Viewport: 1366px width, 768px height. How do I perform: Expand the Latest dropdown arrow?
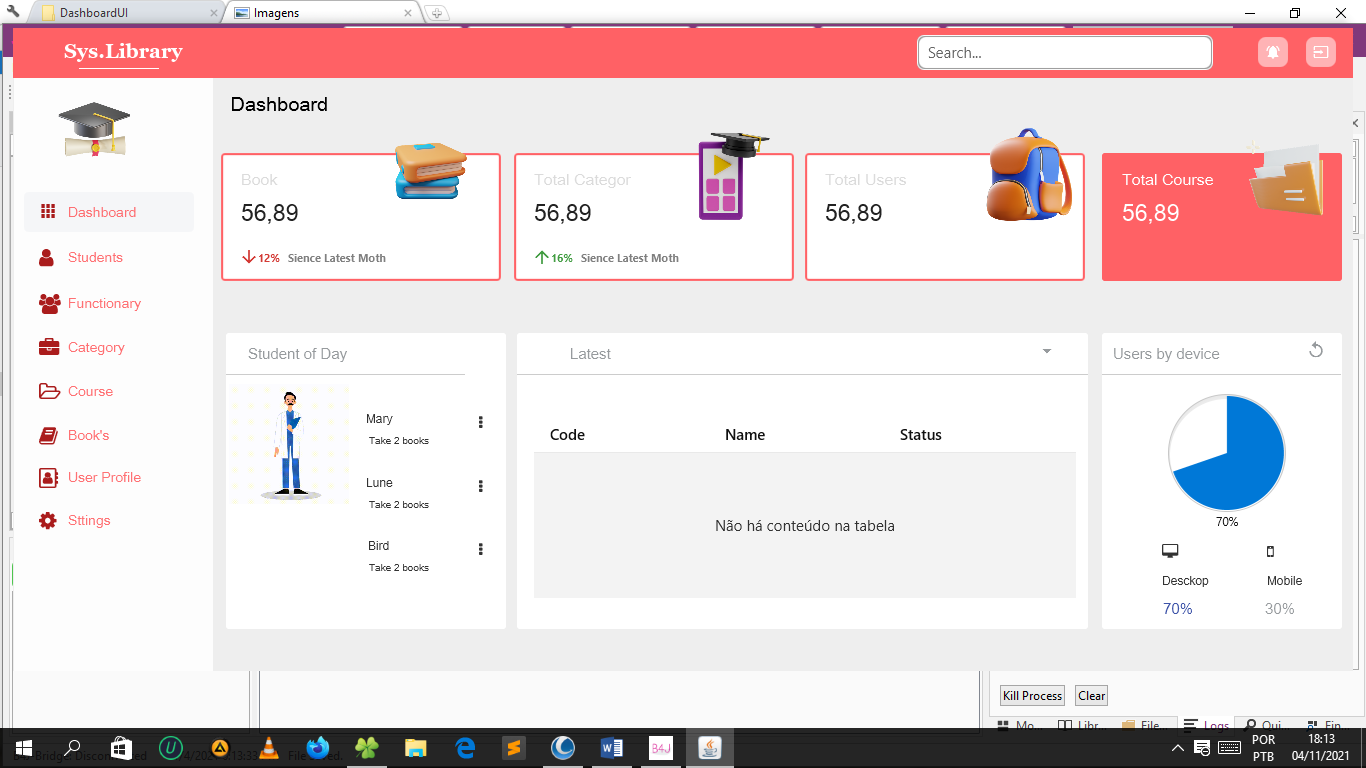pos(1047,351)
